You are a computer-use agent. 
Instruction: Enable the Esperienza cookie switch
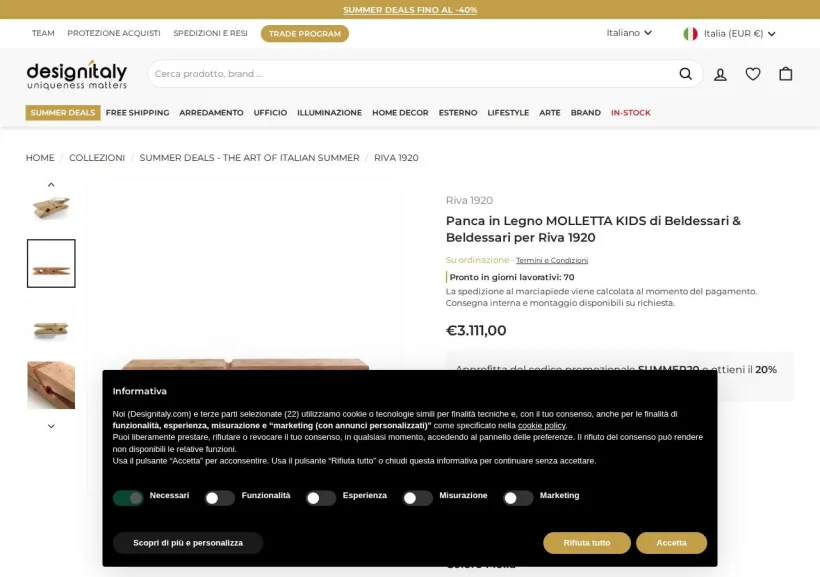pos(321,498)
